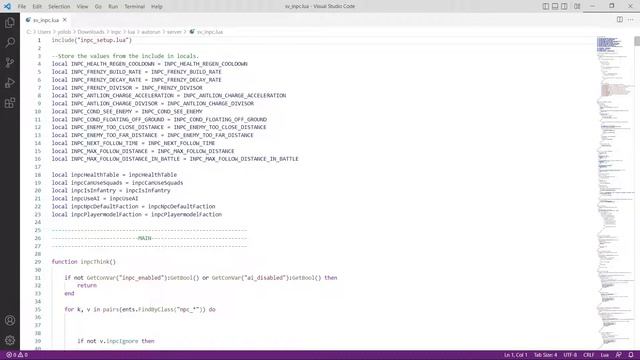Click the local inpcUseAI line
Image resolution: width=640 pixels, height=360 pixels.
pos(95,198)
